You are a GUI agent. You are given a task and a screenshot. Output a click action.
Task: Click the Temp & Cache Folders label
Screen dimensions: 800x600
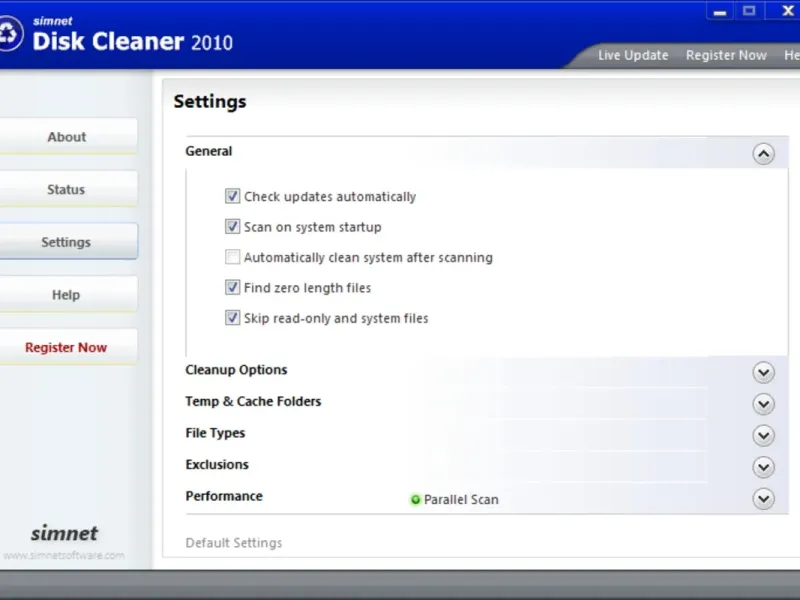click(253, 402)
